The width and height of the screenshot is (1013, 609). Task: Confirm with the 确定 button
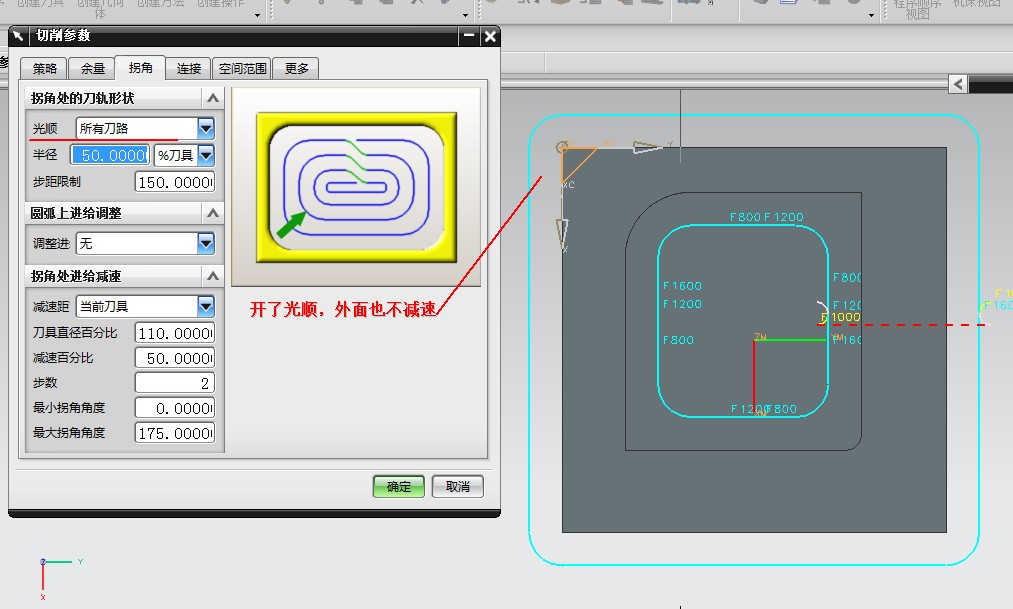click(x=399, y=486)
